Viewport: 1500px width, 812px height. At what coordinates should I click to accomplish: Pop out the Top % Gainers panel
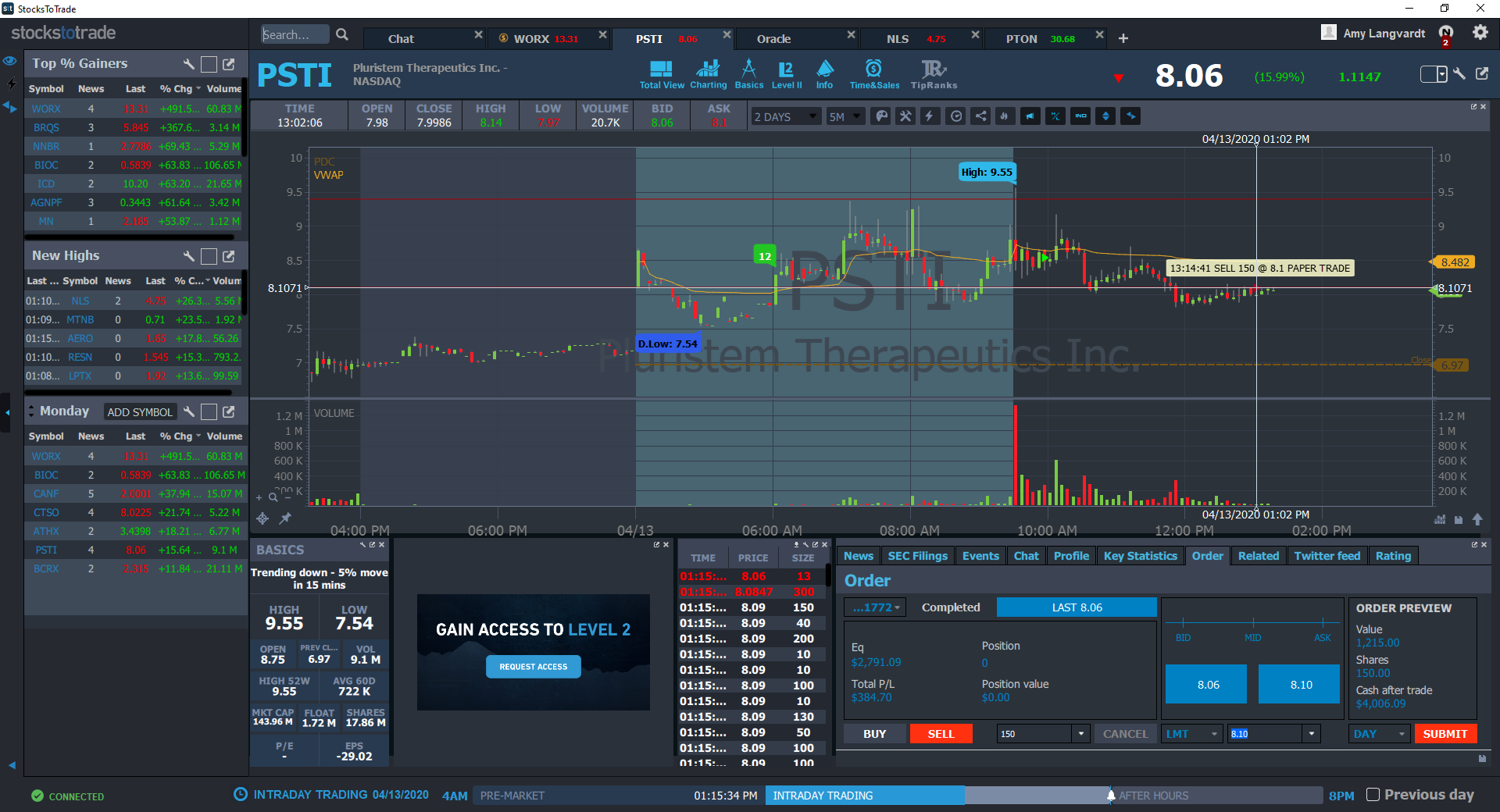click(x=229, y=64)
